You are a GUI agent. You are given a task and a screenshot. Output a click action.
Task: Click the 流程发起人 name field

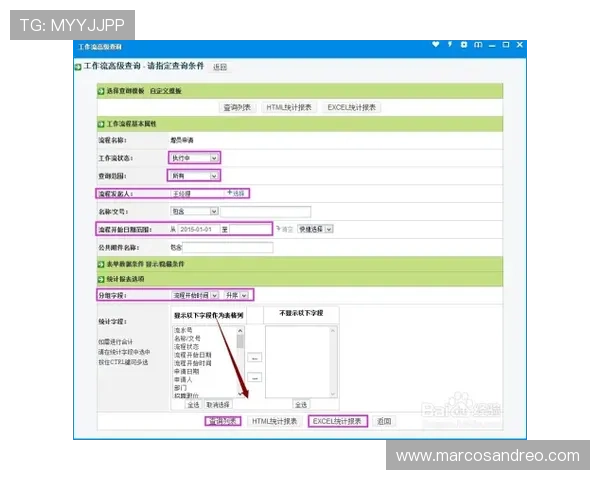click(x=197, y=194)
